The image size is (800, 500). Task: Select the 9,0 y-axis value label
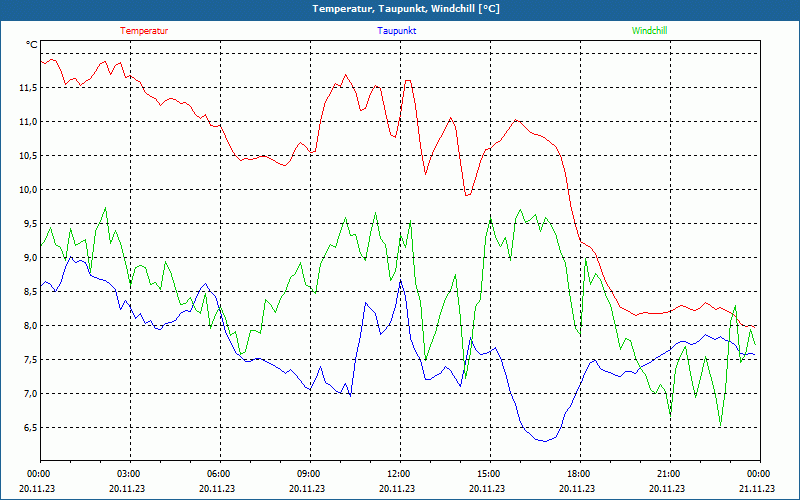click(29, 258)
